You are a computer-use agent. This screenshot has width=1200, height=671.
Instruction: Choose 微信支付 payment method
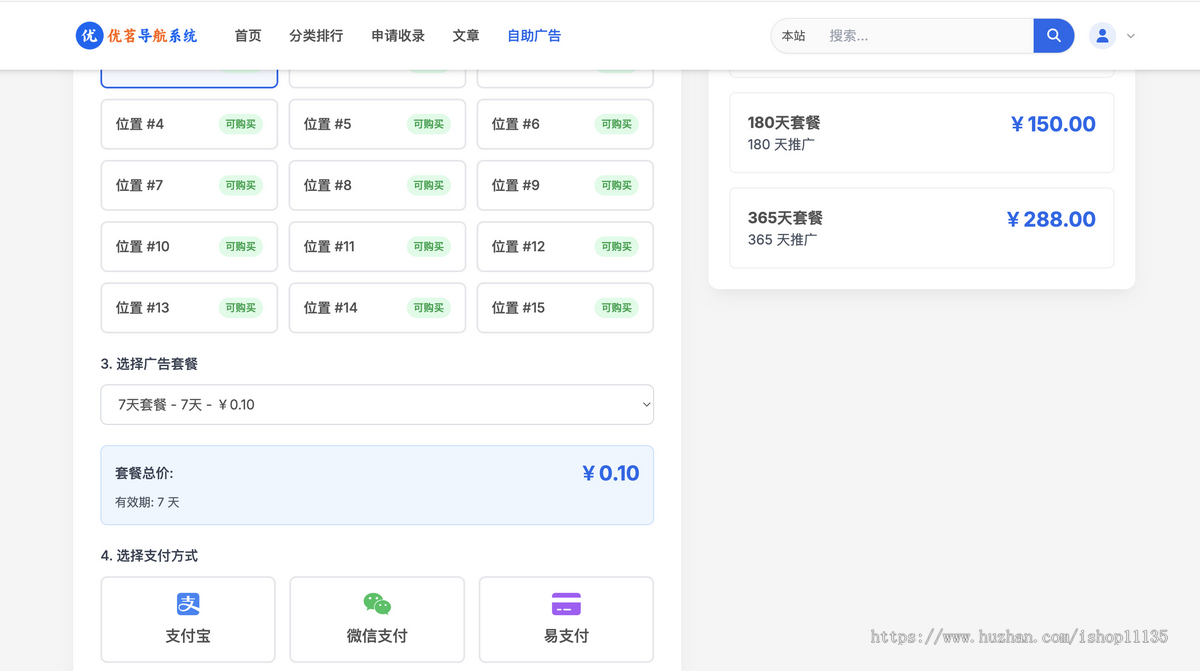pos(377,619)
